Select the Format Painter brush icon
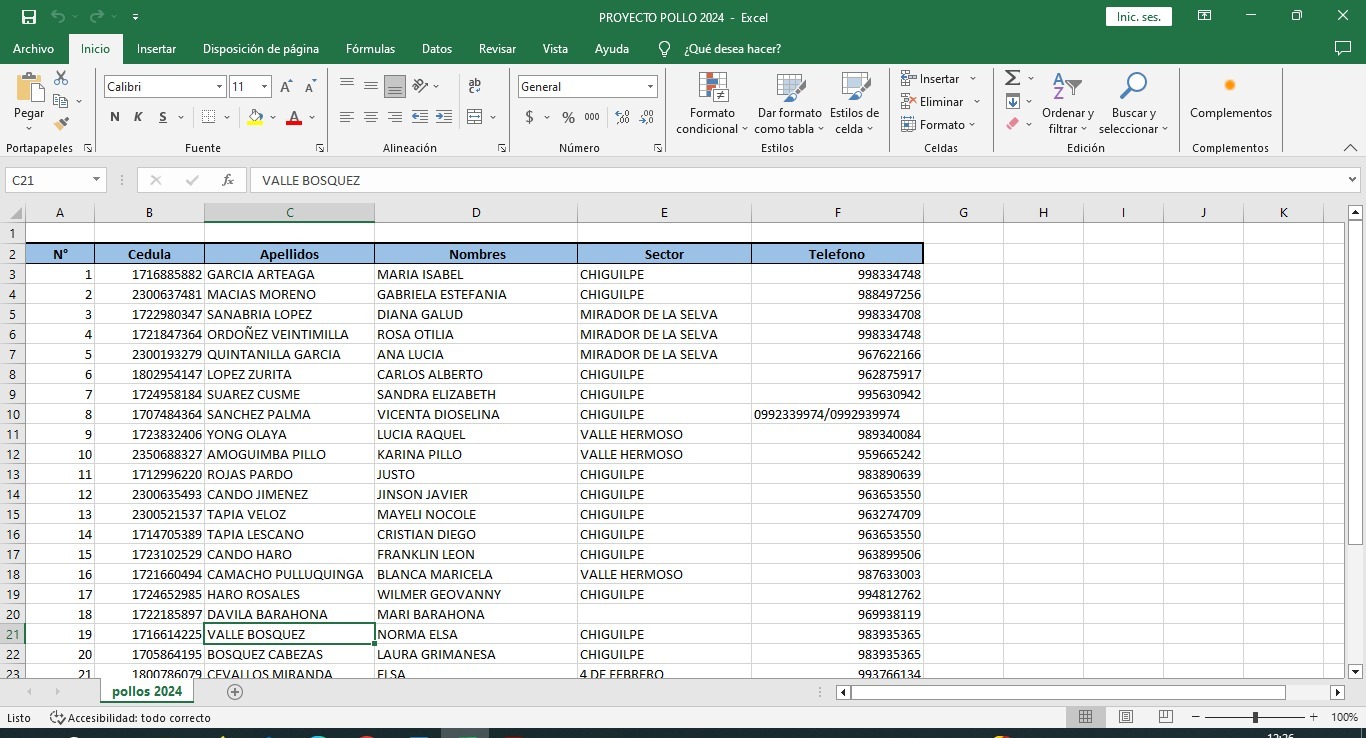 tap(61, 124)
